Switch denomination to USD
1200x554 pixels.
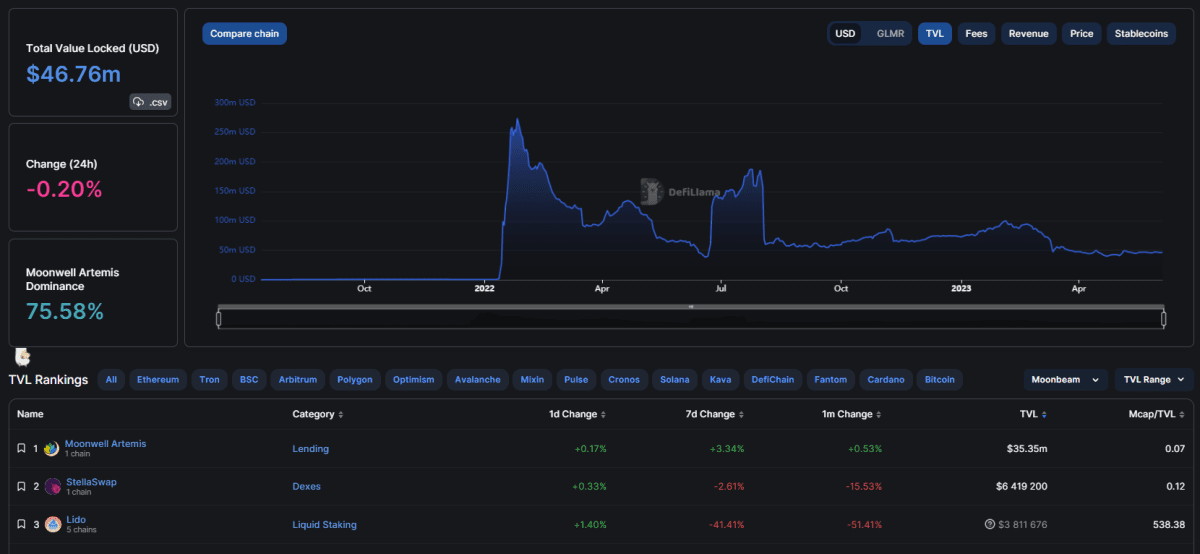pyautogui.click(x=845, y=33)
